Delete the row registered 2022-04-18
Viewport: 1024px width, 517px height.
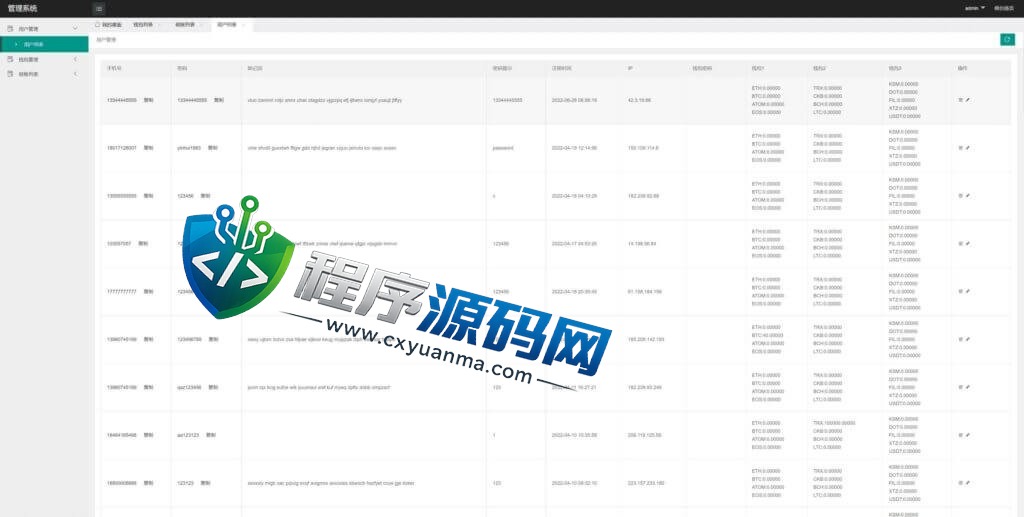point(960,196)
